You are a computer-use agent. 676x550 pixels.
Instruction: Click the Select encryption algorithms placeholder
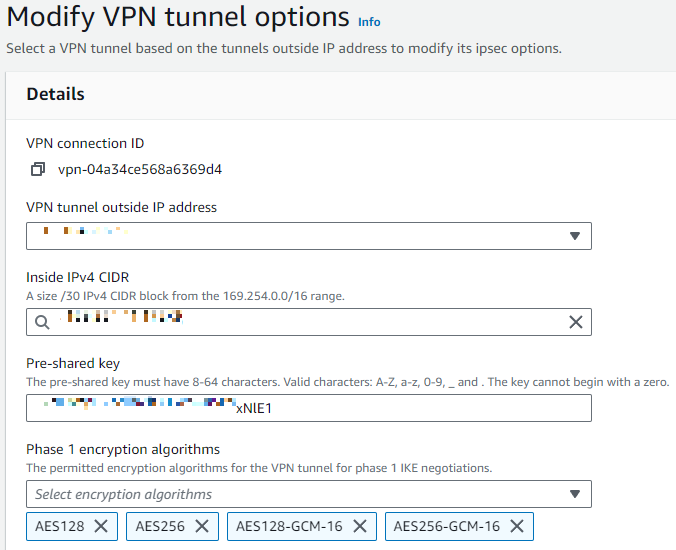click(x=123, y=494)
